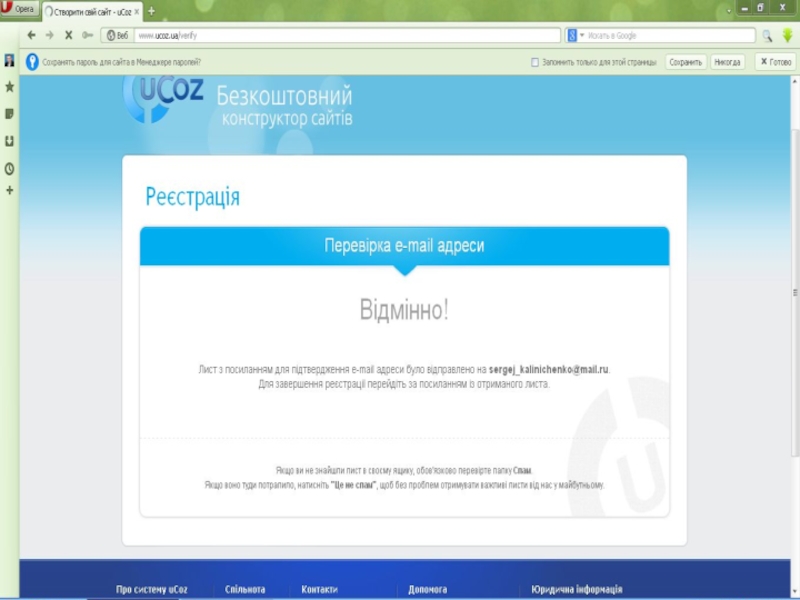The width and height of the screenshot is (800, 600).
Task: Open the history clock panel
Action: (9, 169)
